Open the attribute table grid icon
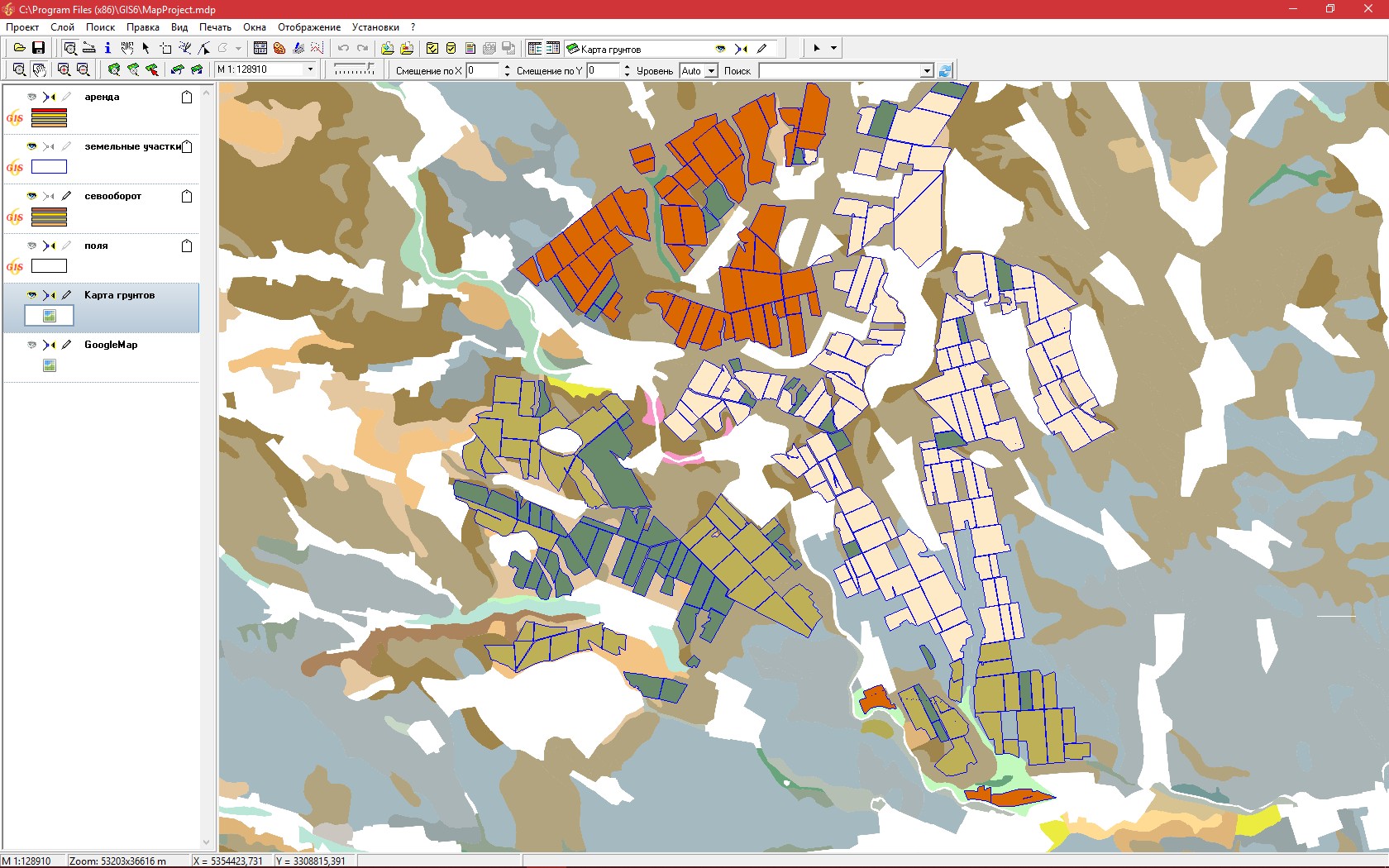This screenshot has width=1389, height=868. pyautogui.click(x=260, y=48)
